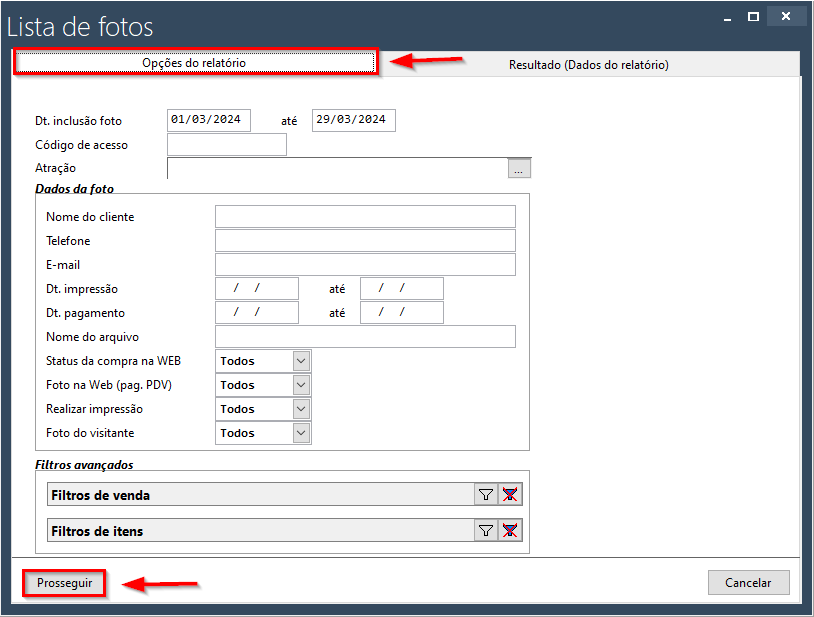Maximize the Lista de fotos window
The height and width of the screenshot is (617, 814).
click(753, 16)
